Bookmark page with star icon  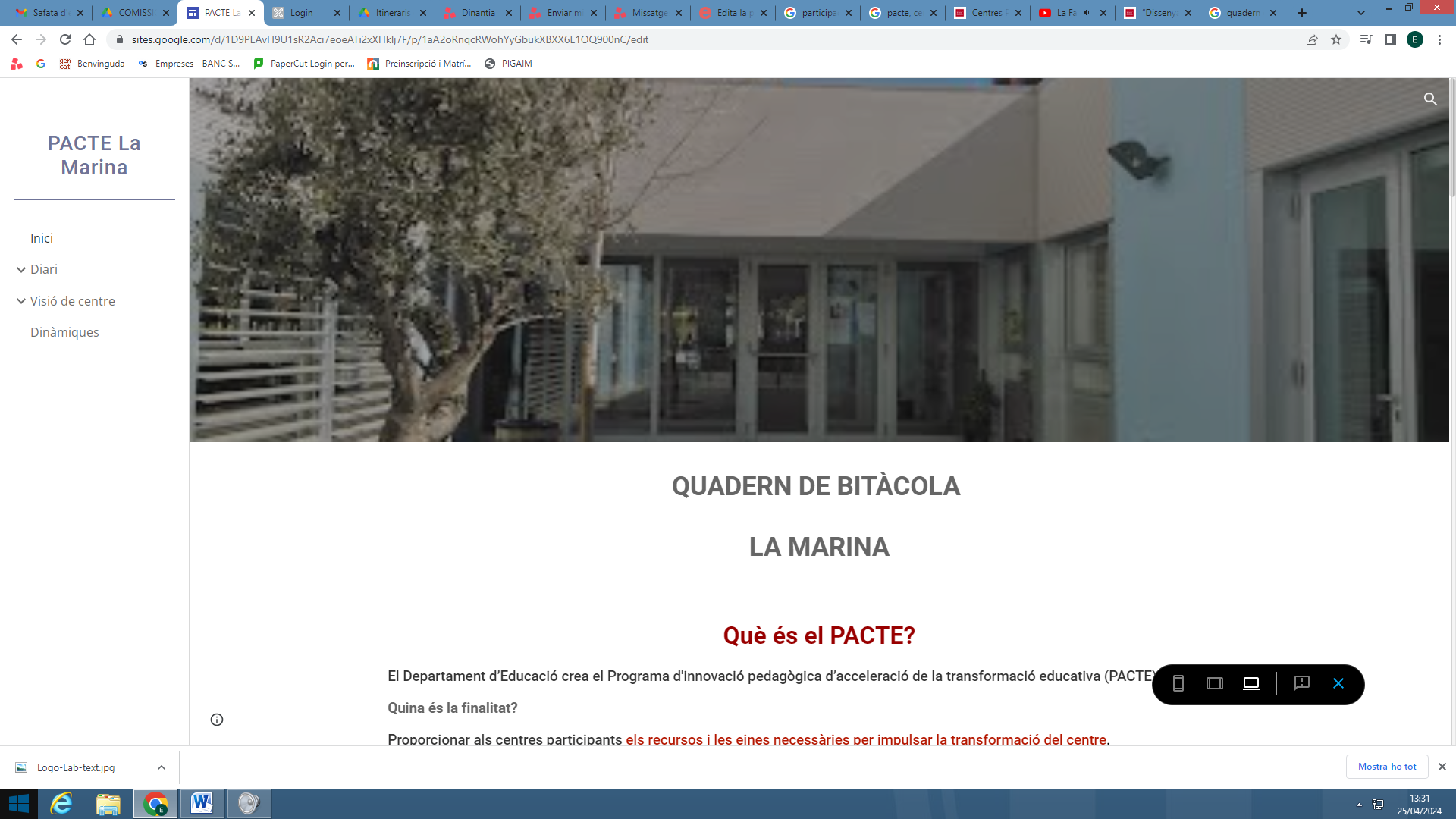click(x=1335, y=39)
